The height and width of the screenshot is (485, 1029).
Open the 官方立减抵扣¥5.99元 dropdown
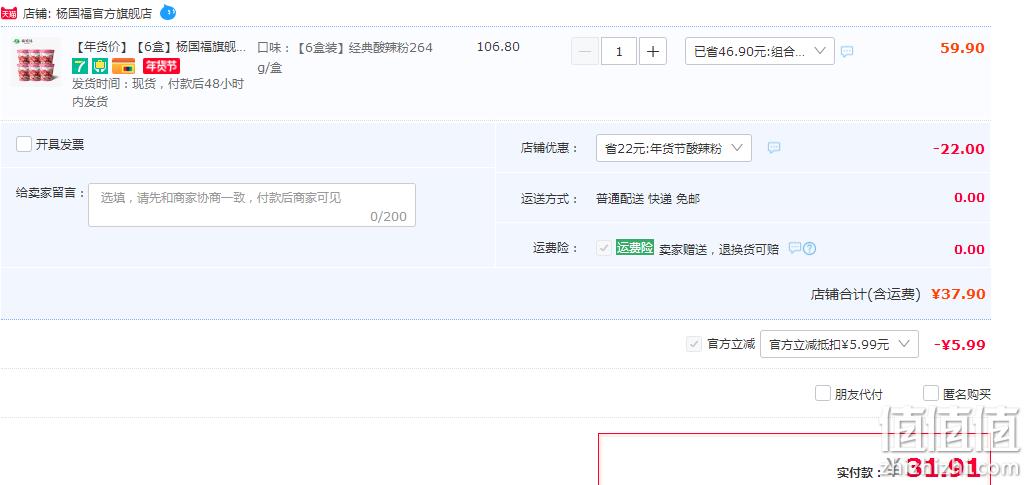pyautogui.click(x=839, y=344)
